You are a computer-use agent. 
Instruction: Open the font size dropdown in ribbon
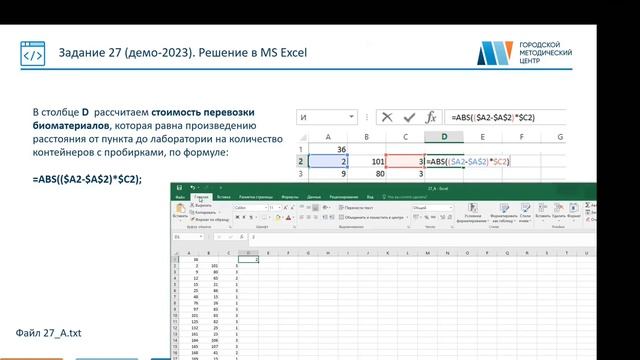(279, 208)
